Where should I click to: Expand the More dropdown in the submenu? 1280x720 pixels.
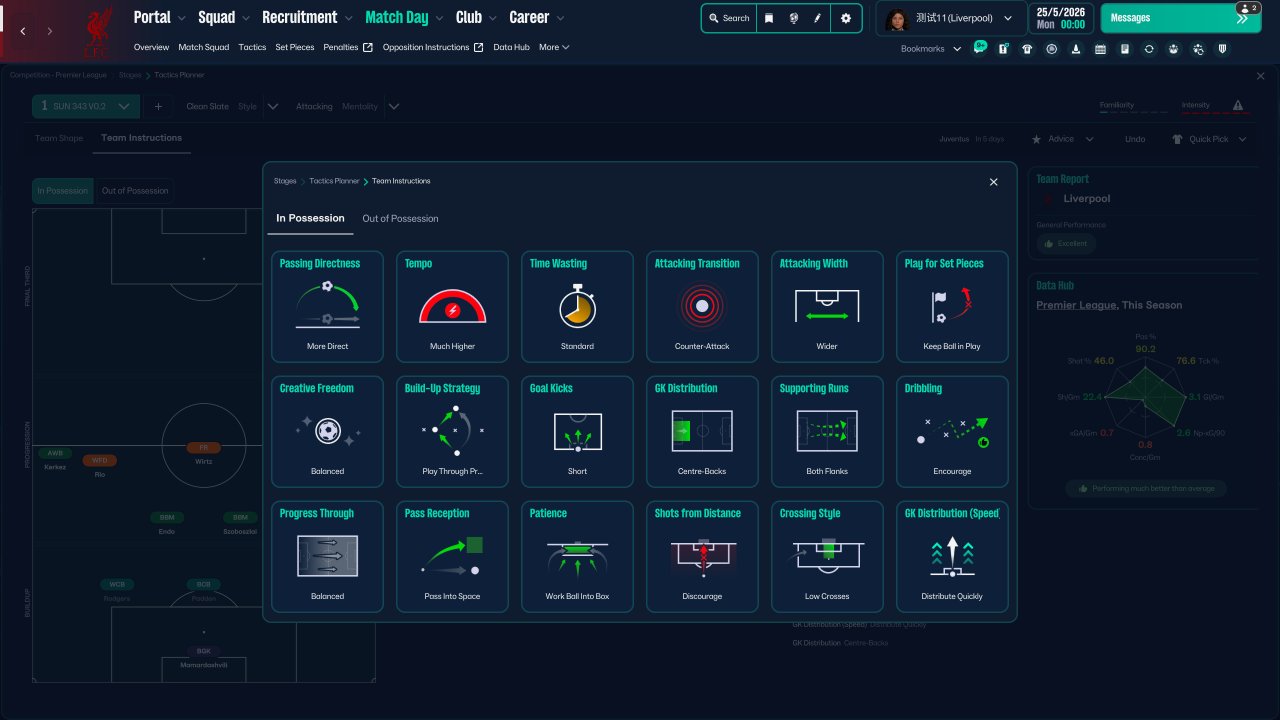[x=554, y=47]
